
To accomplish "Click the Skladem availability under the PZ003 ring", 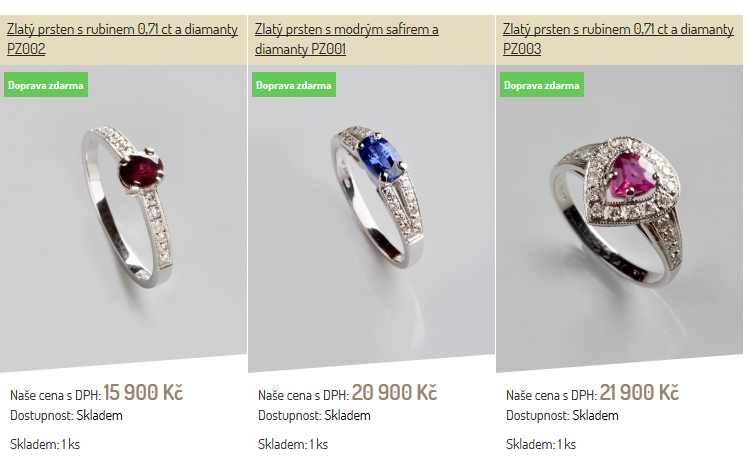I will point(595,416).
